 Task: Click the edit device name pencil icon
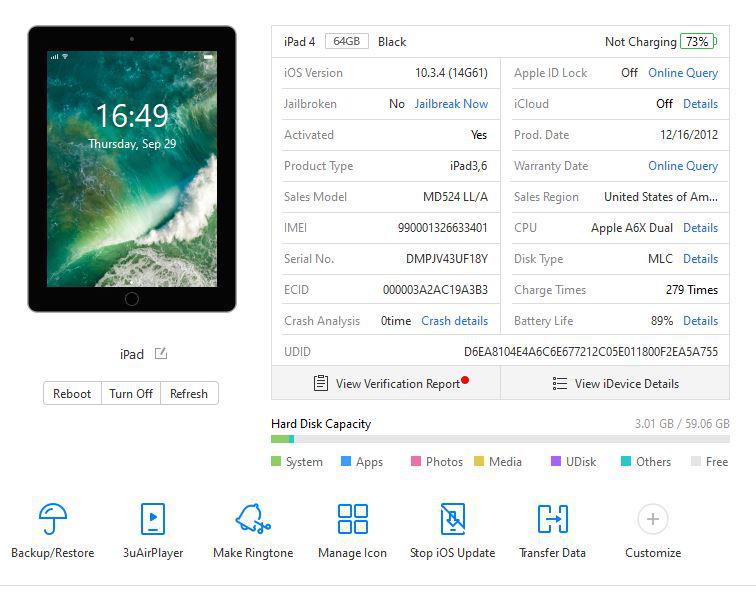[x=161, y=353]
